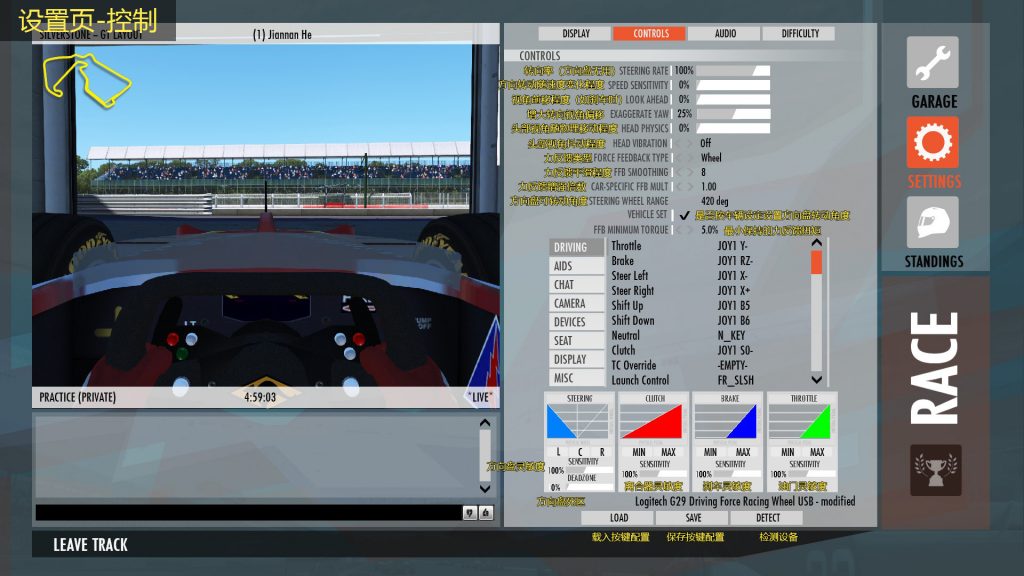This screenshot has width=1024, height=576.
Task: Click the left arrow for Car-Specific FFB Mult
Action: [679, 187]
